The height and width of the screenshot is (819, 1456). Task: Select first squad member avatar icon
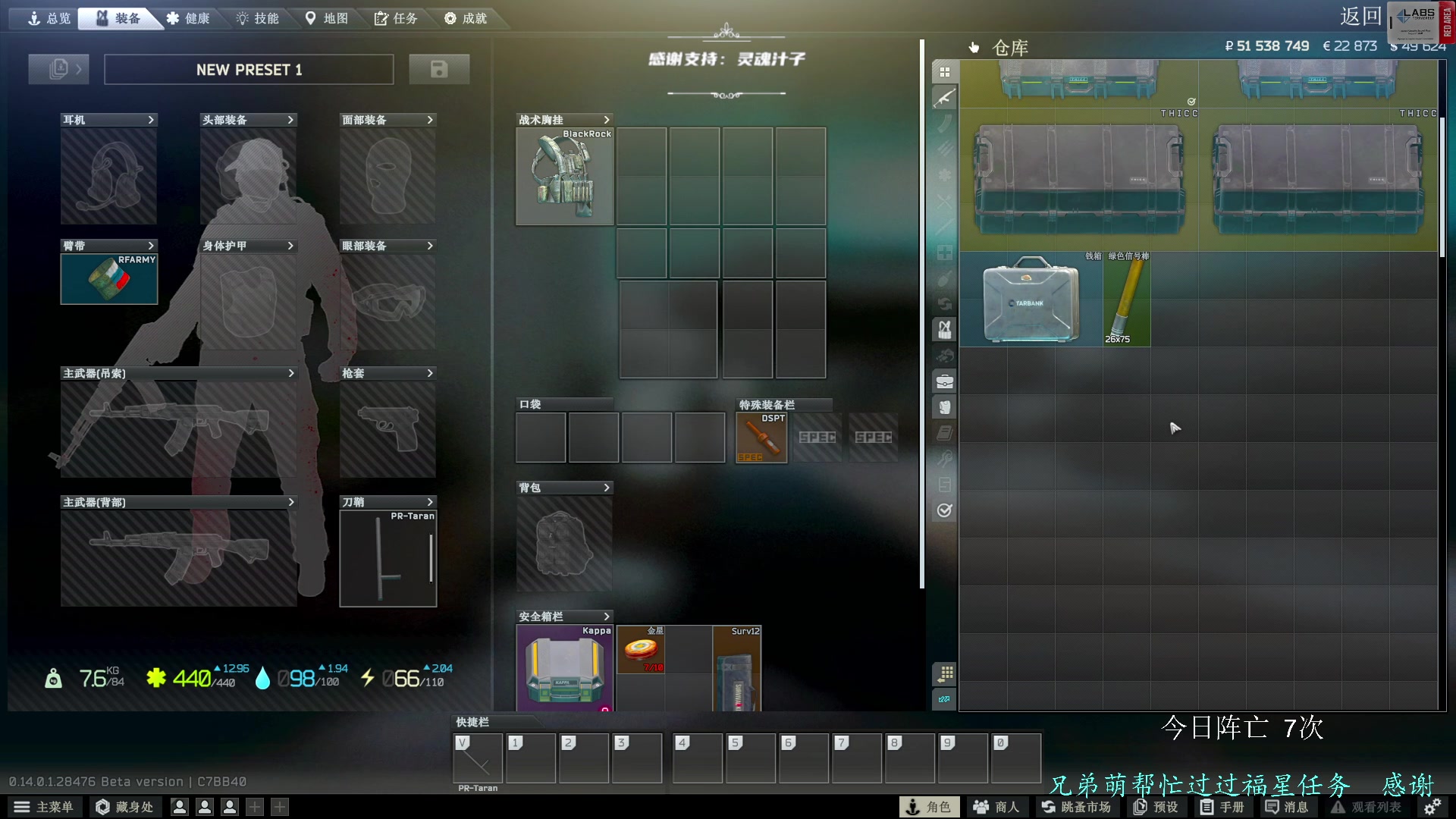pyautogui.click(x=180, y=807)
